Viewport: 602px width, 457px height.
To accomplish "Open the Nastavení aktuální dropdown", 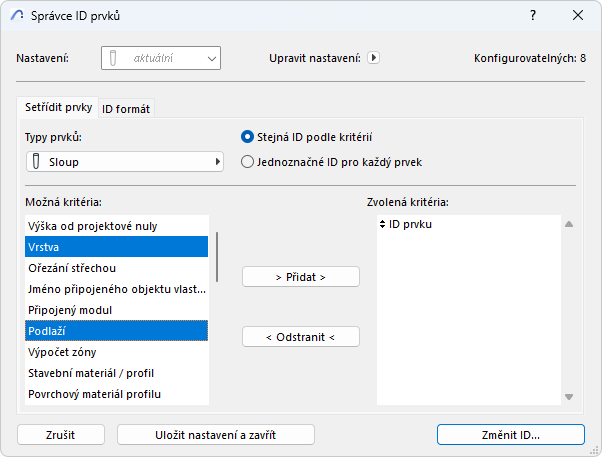I will coord(160,58).
